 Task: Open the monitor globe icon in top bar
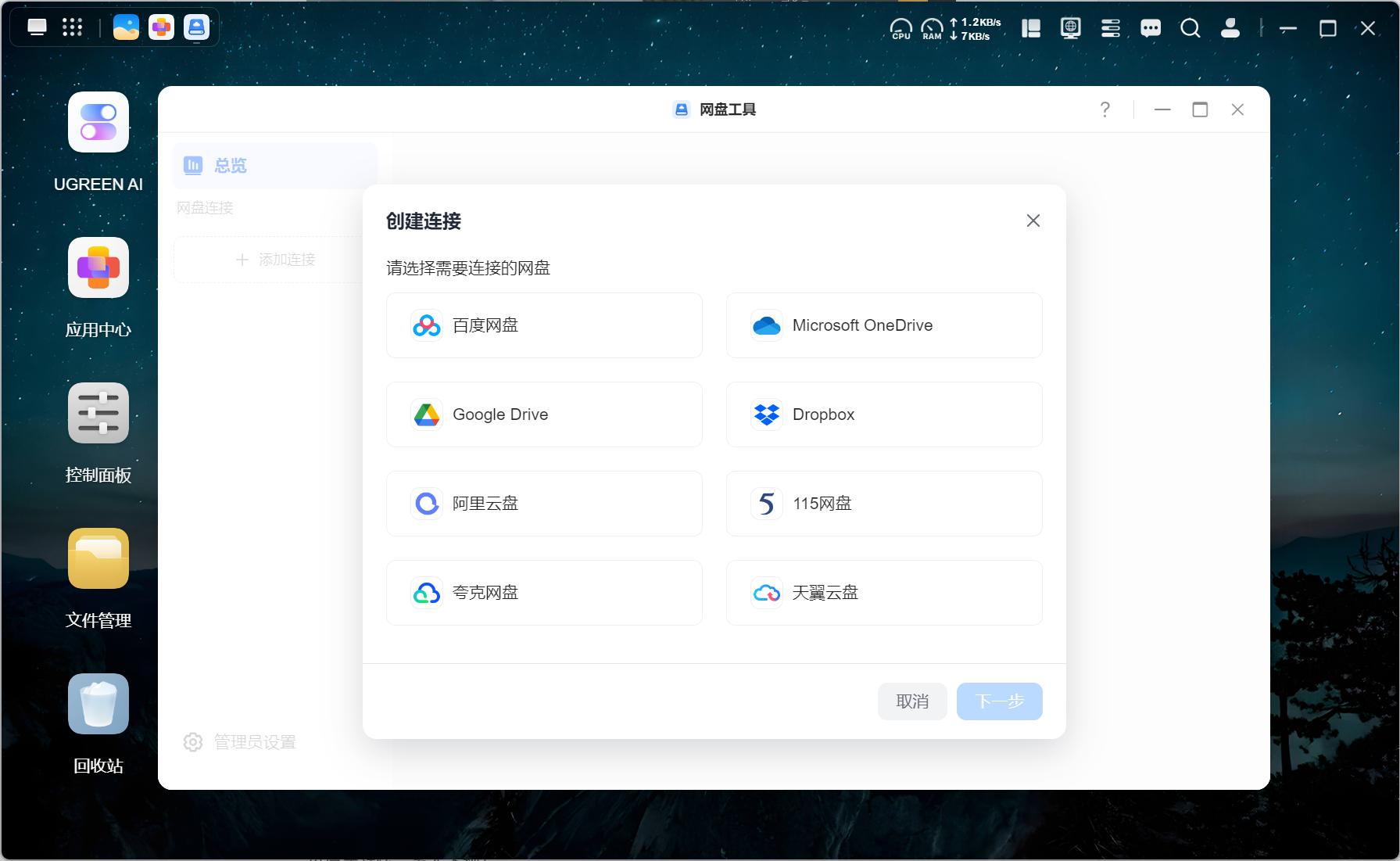(1071, 29)
